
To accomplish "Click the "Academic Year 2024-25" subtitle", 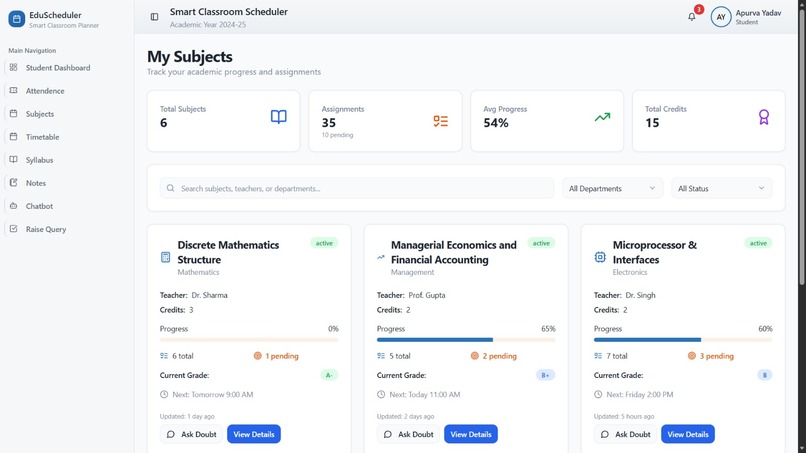I will 208,25.
